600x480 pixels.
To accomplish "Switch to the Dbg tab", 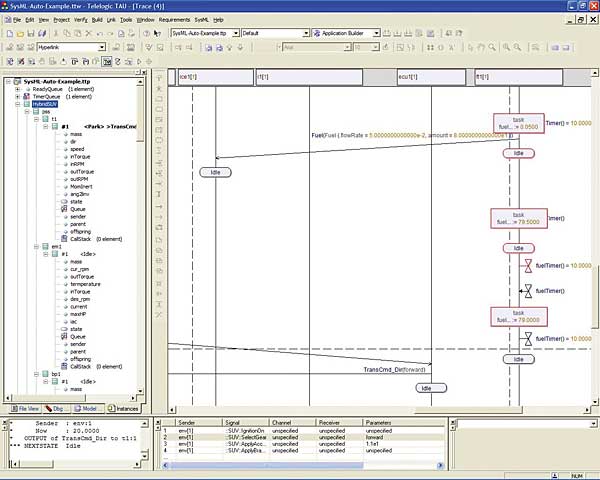I will pos(54,409).
